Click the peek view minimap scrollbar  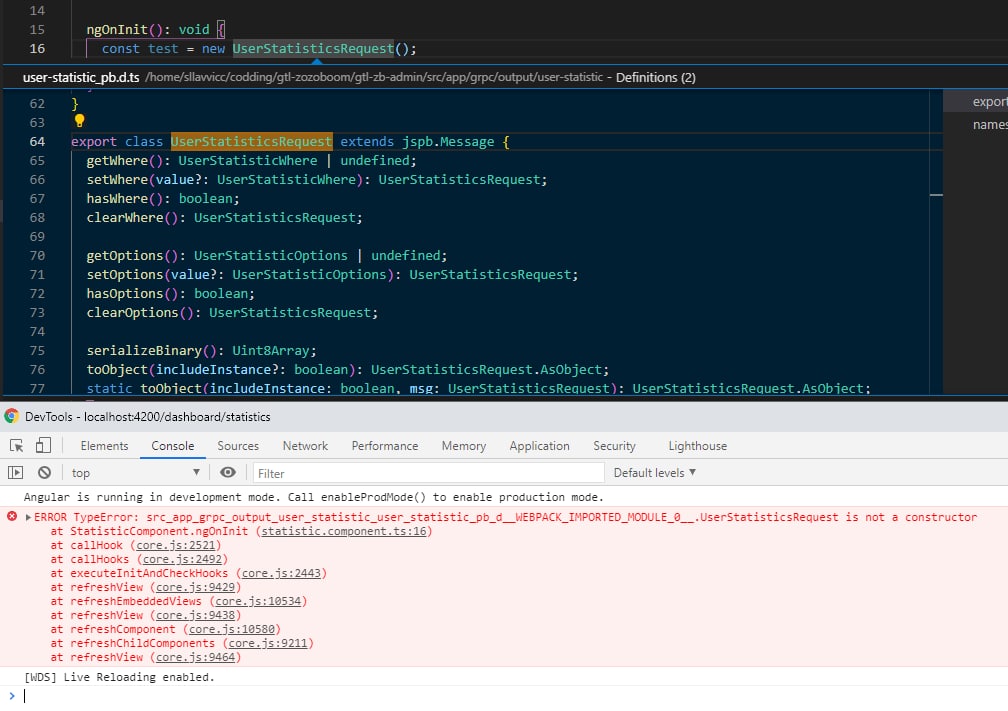pyautogui.click(x=937, y=195)
